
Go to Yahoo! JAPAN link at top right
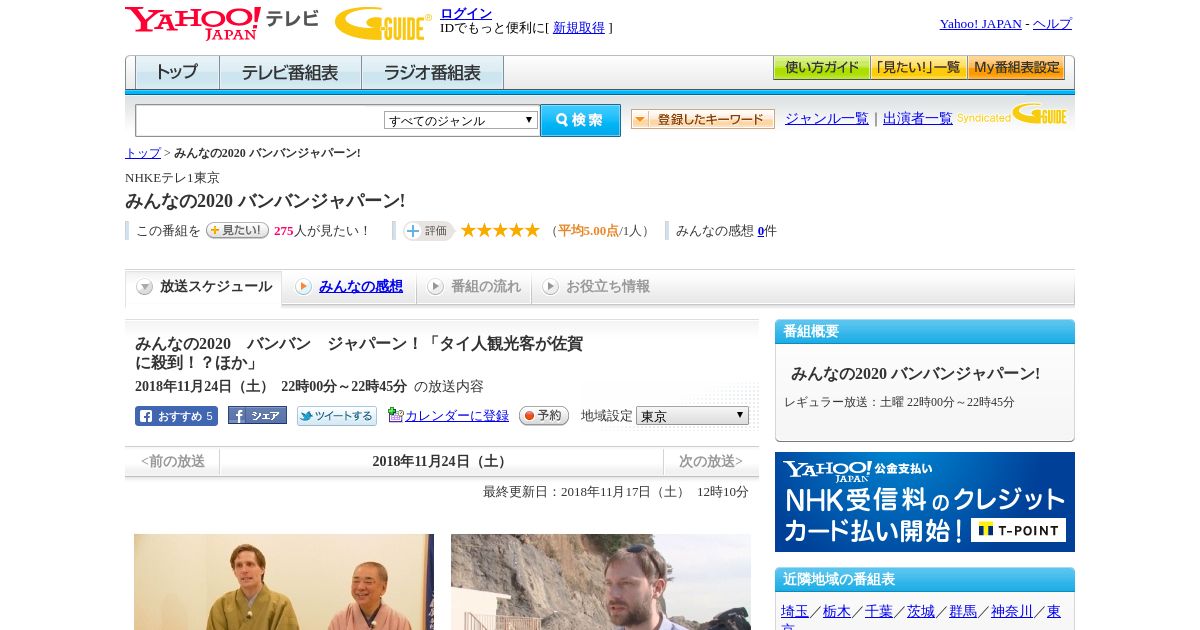981,24
